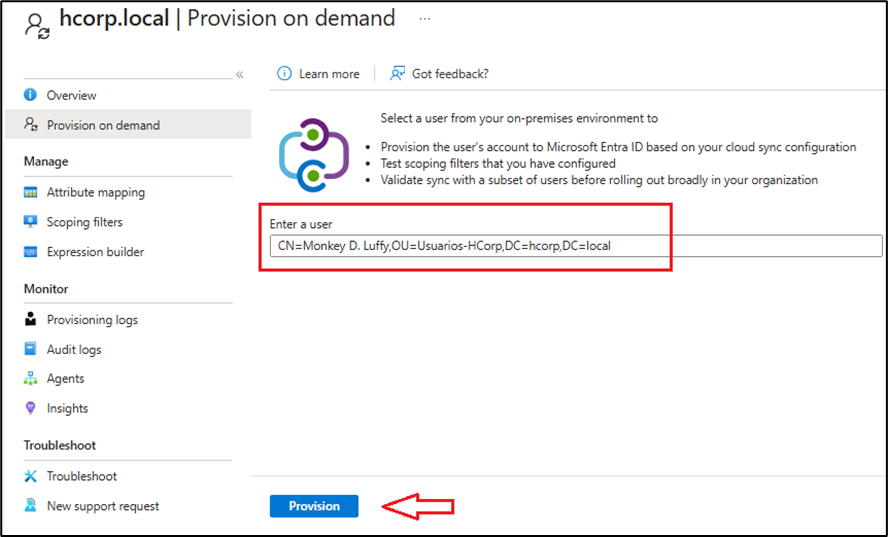Click the Attribute mapping icon

[x=30, y=193]
